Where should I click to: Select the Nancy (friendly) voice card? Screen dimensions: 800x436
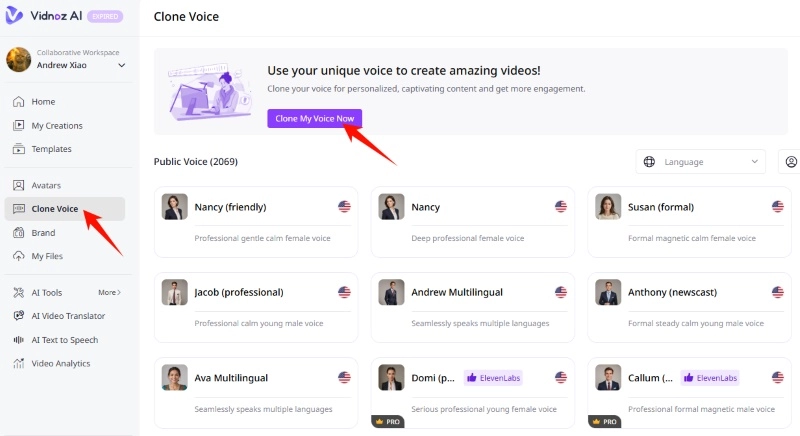click(x=256, y=222)
